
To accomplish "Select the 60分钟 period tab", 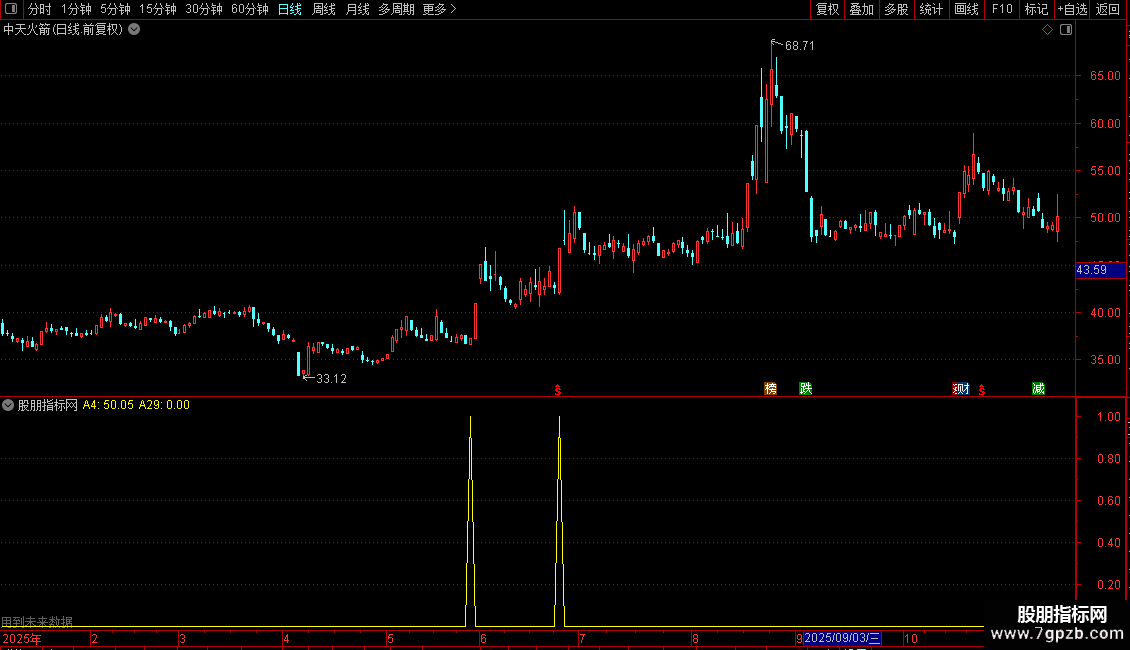I will [250, 9].
